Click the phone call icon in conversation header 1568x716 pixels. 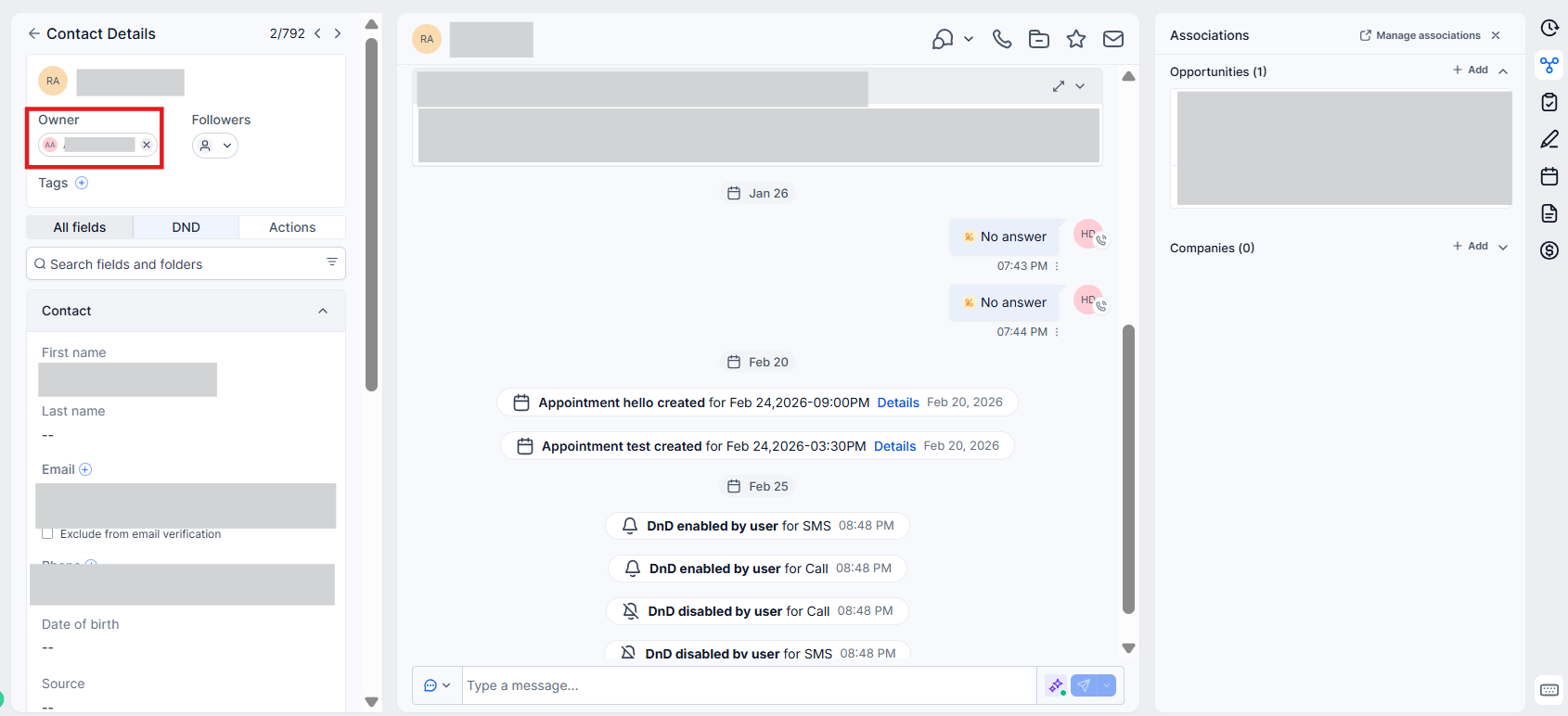click(1001, 39)
